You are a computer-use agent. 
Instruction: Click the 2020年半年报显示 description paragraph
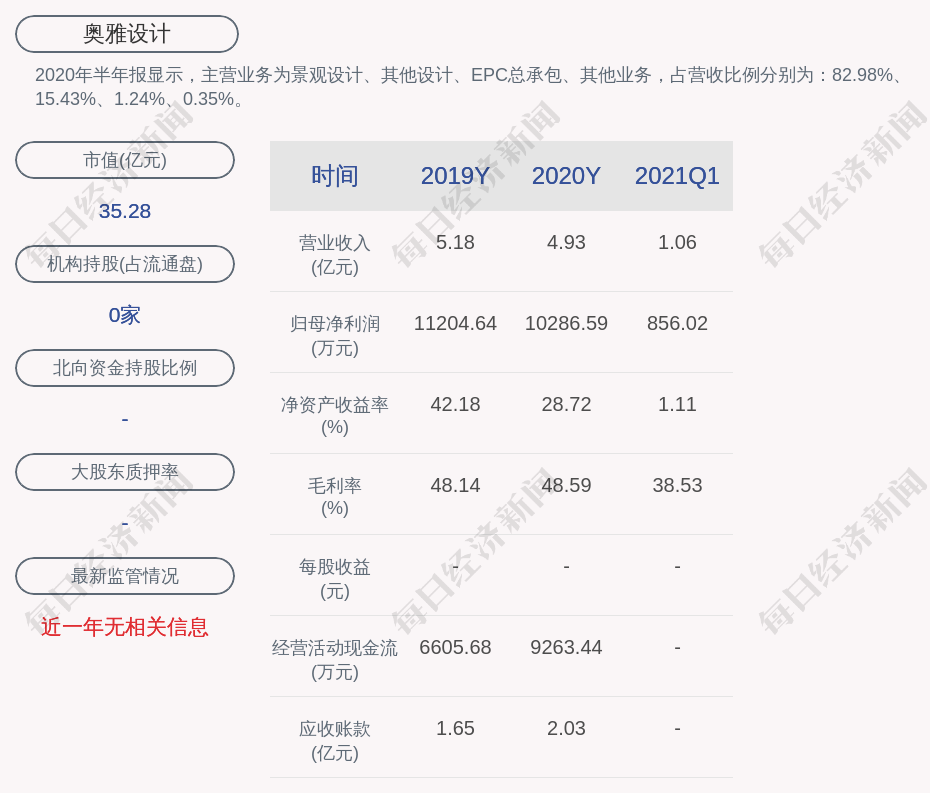click(x=469, y=87)
